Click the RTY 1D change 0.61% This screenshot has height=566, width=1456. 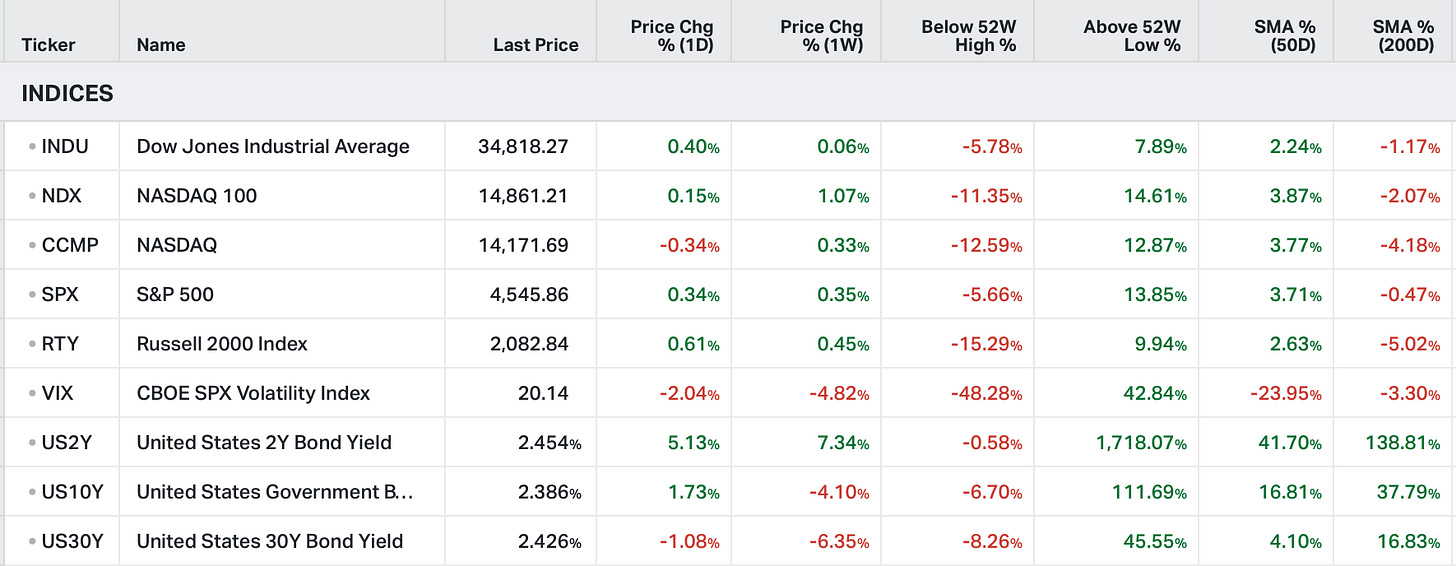pos(693,344)
